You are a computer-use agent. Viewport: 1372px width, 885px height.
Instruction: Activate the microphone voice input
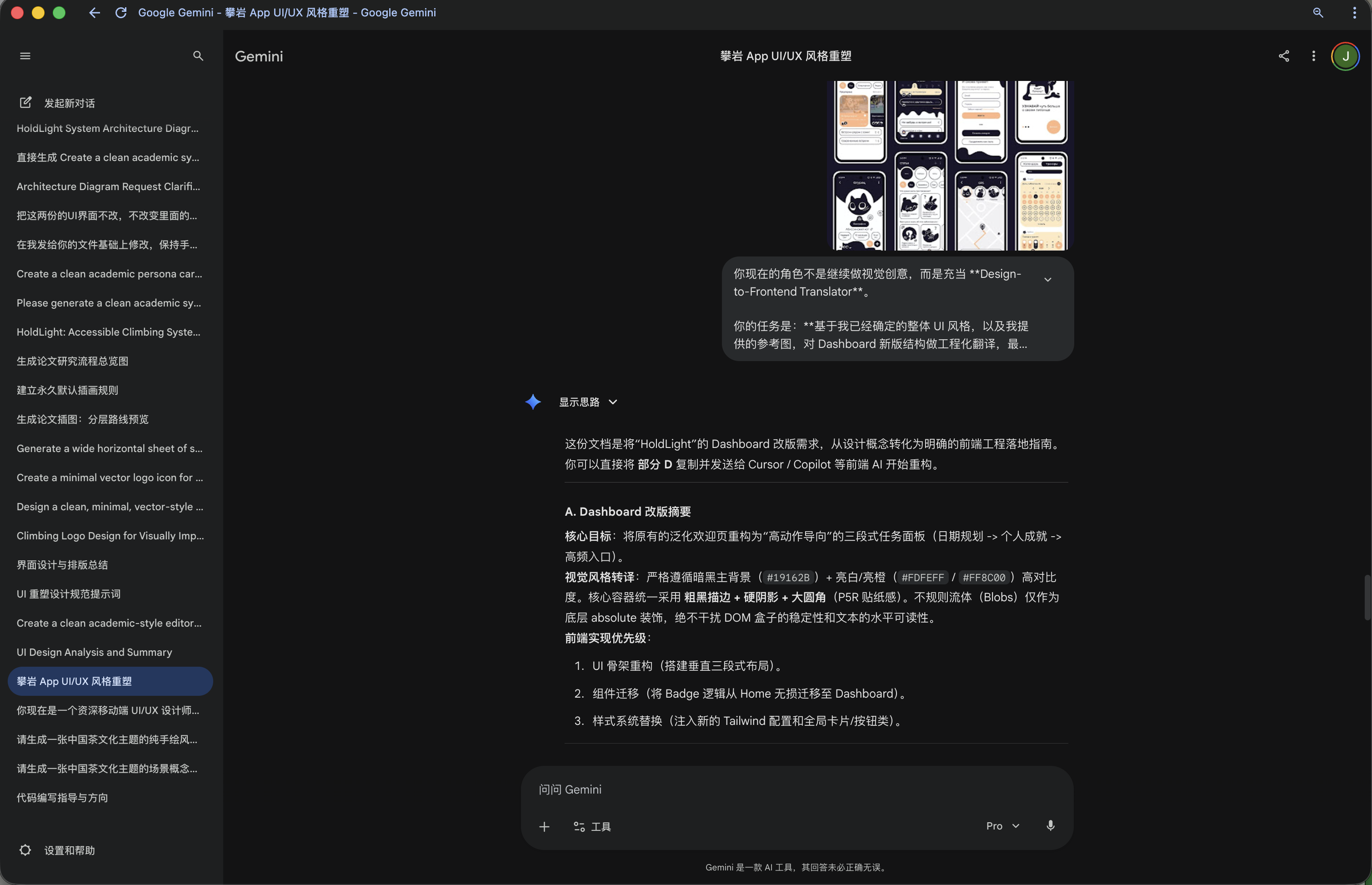click(x=1051, y=826)
